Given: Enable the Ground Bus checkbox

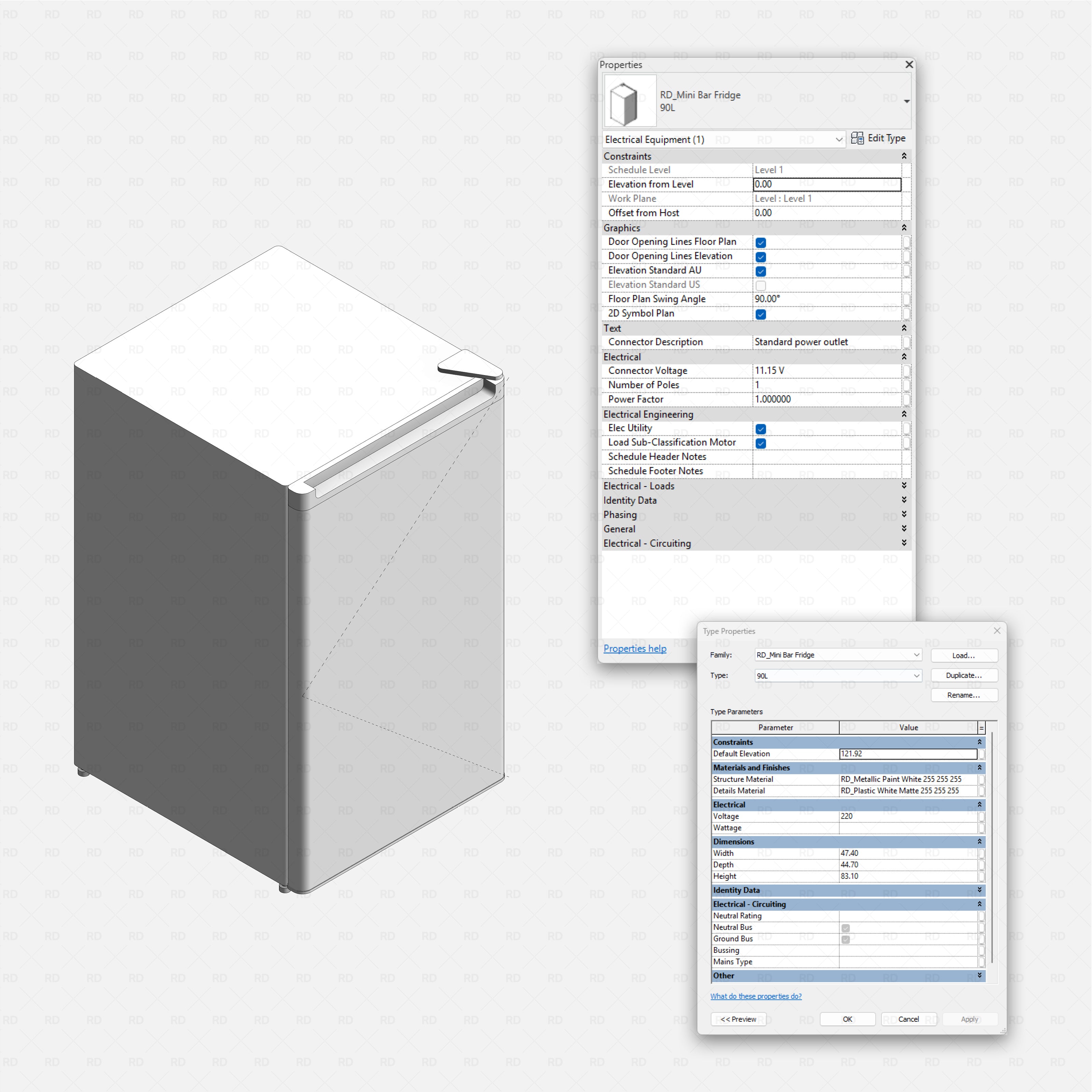Looking at the screenshot, I should 846,939.
